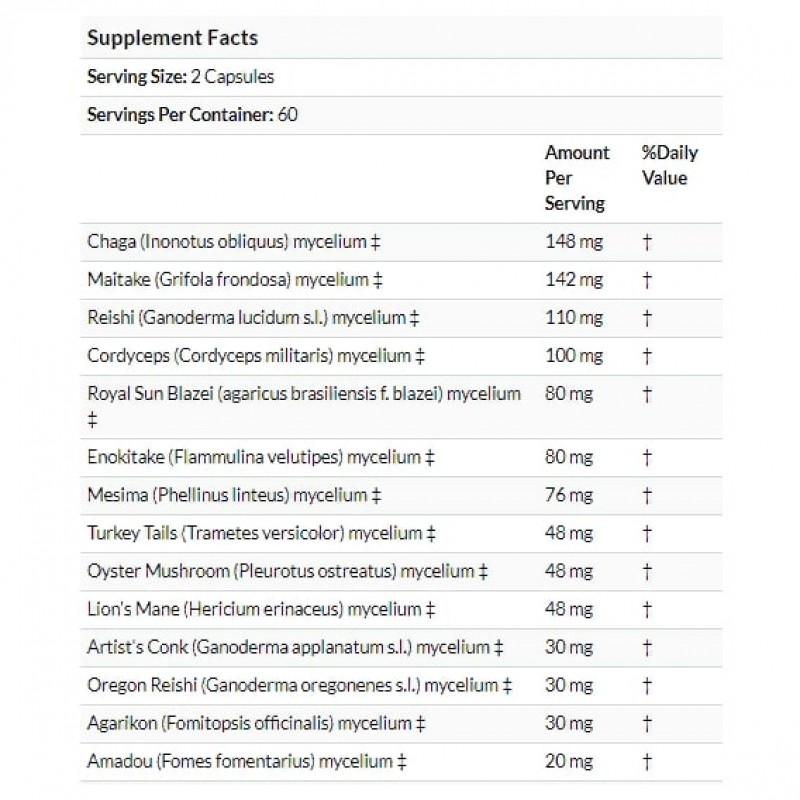Image resolution: width=800 pixels, height=800 pixels.
Task: Select the Lion's Mane mycelium row
Action: coord(401,610)
